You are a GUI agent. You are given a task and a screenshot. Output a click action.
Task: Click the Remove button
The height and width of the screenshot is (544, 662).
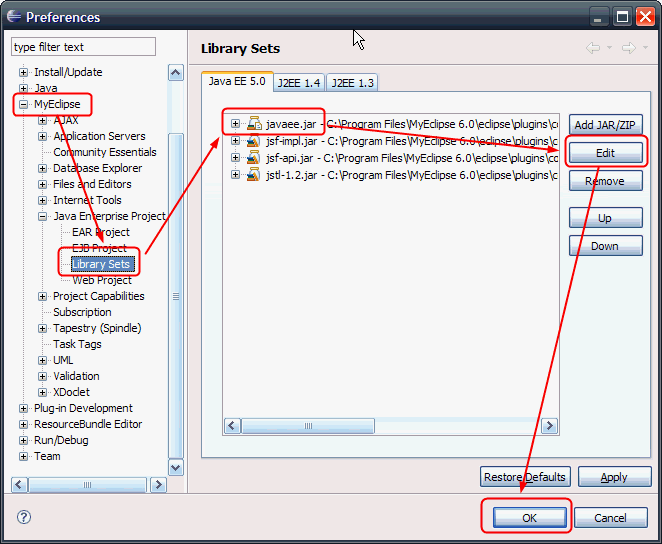605,181
